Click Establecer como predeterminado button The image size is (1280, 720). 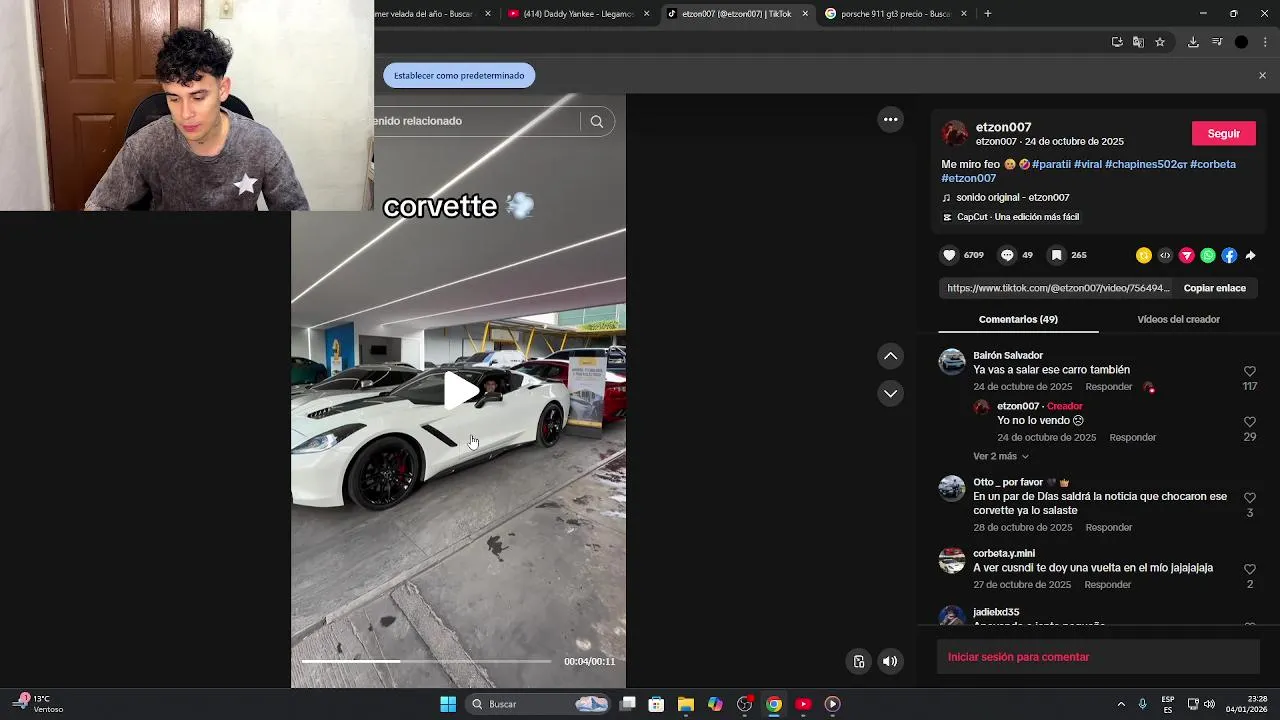459,75
